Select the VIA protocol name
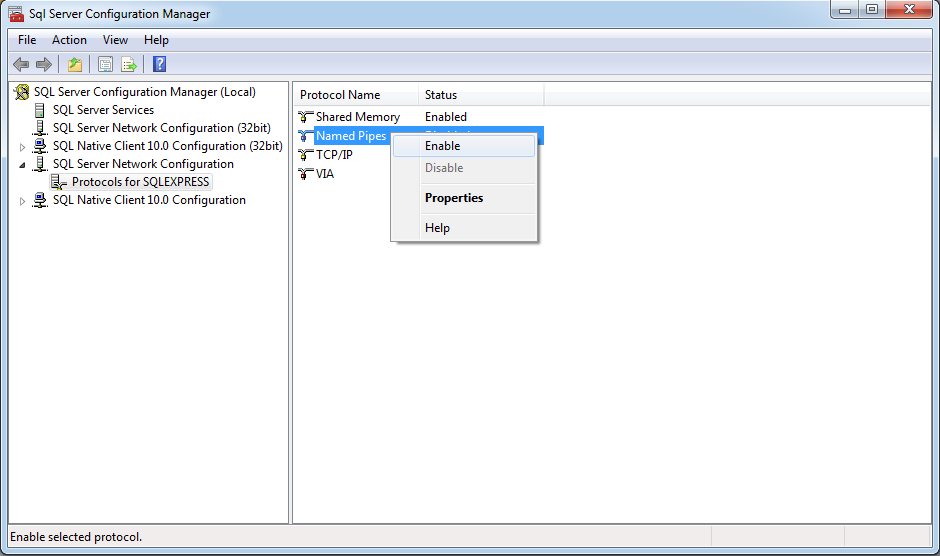The image size is (940, 556). click(x=324, y=174)
